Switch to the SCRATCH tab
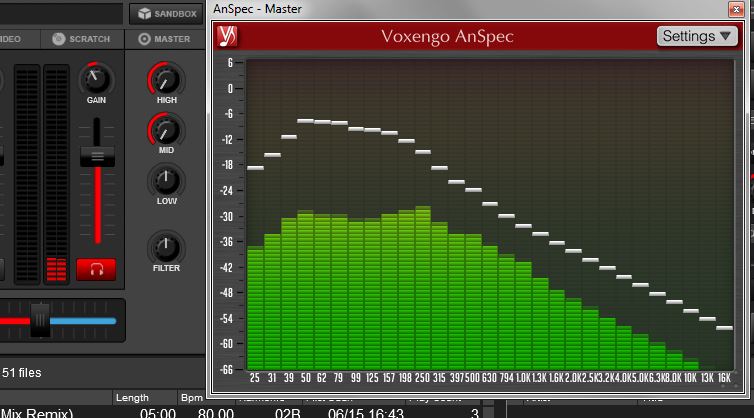 (88, 39)
